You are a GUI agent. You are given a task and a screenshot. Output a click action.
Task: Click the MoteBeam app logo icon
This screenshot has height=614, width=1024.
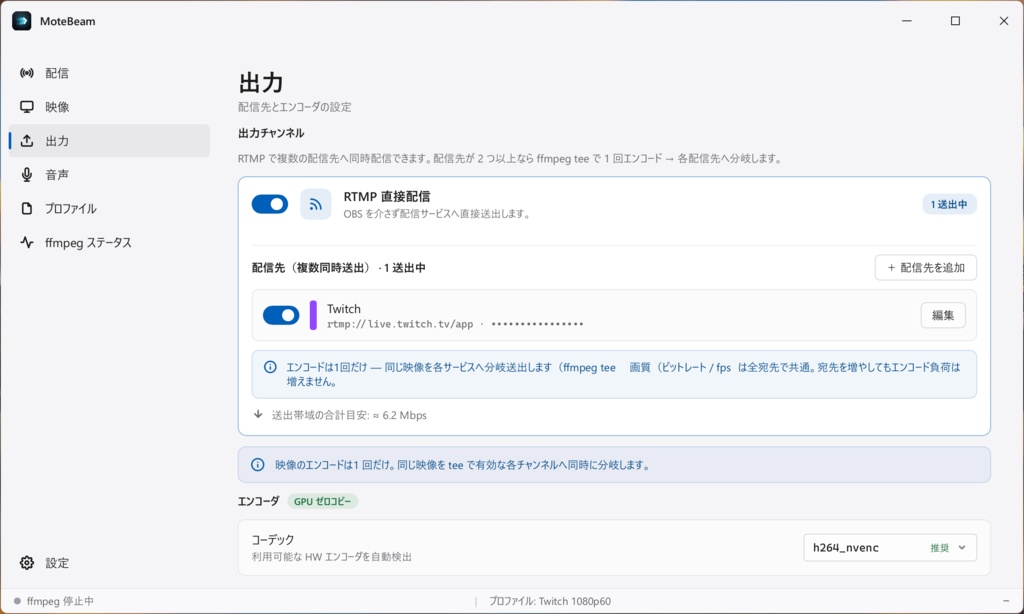22,21
